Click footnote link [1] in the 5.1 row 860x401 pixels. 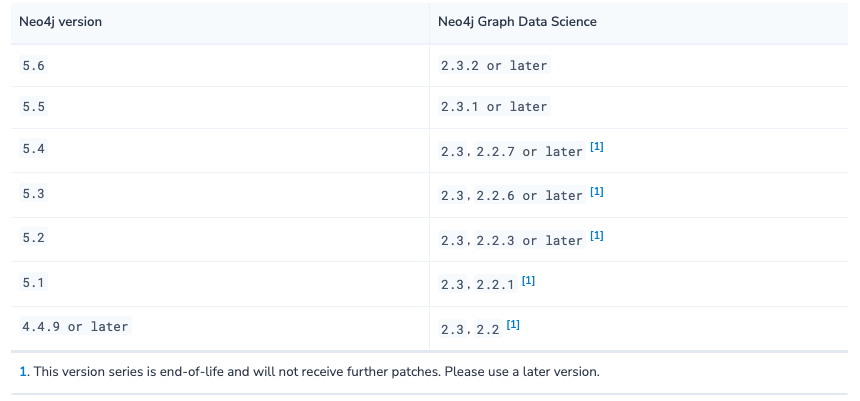[528, 280]
